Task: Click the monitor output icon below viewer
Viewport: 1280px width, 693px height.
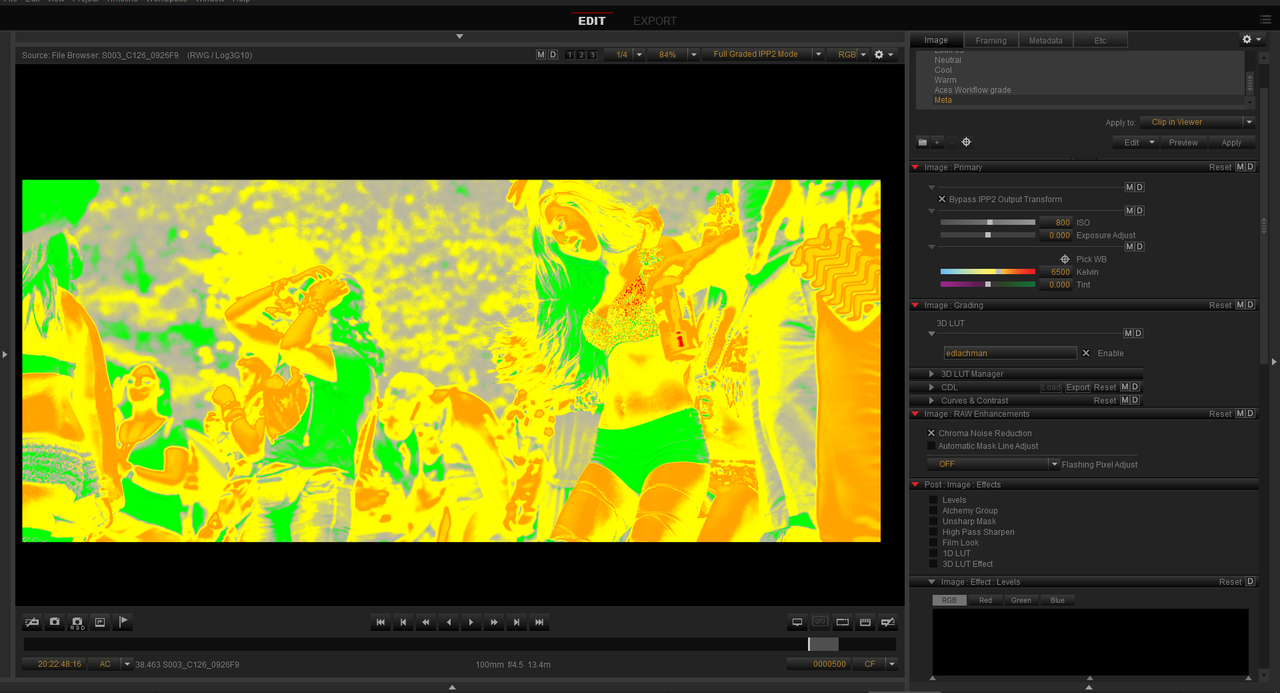Action: tap(797, 622)
